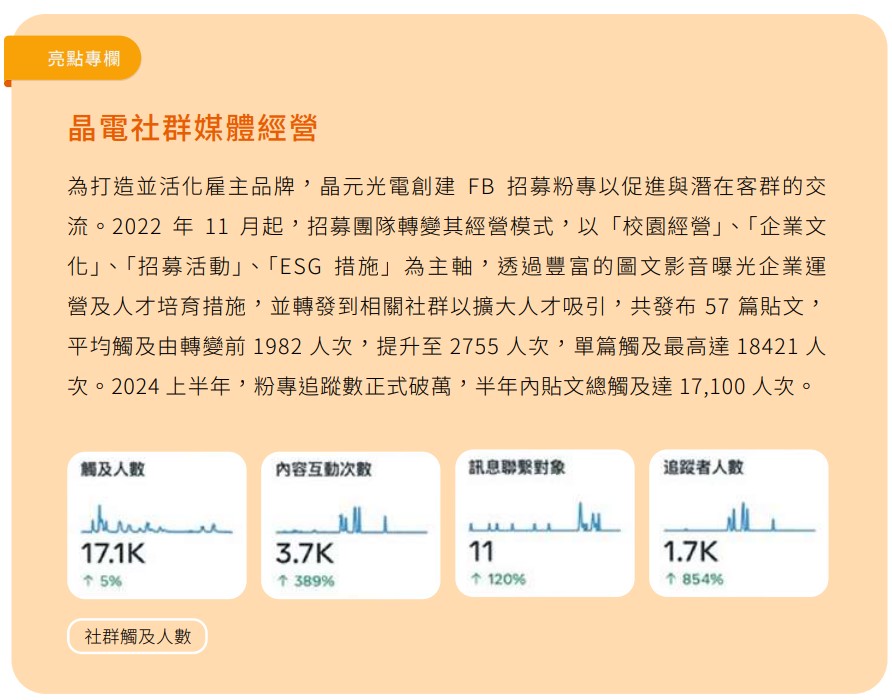Click the up arrow next to 854%
Image resolution: width=892 pixels, height=700 pixels.
coord(670,579)
